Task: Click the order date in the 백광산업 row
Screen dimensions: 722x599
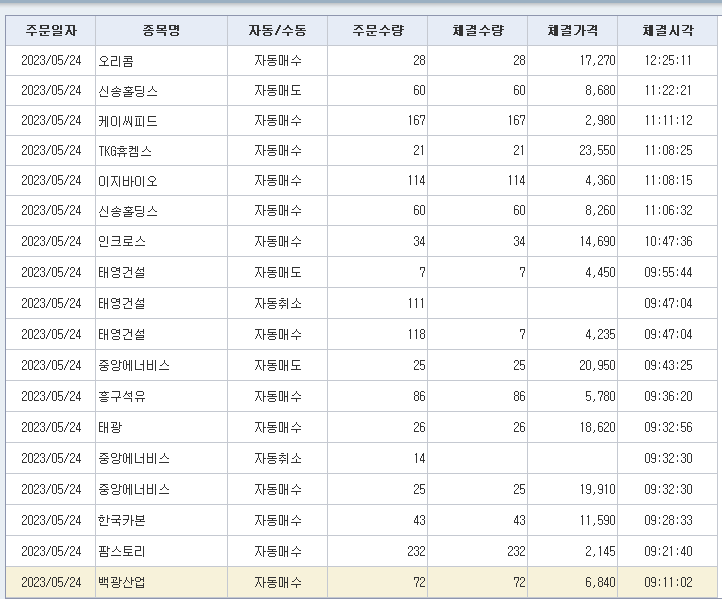Action: tap(51, 582)
